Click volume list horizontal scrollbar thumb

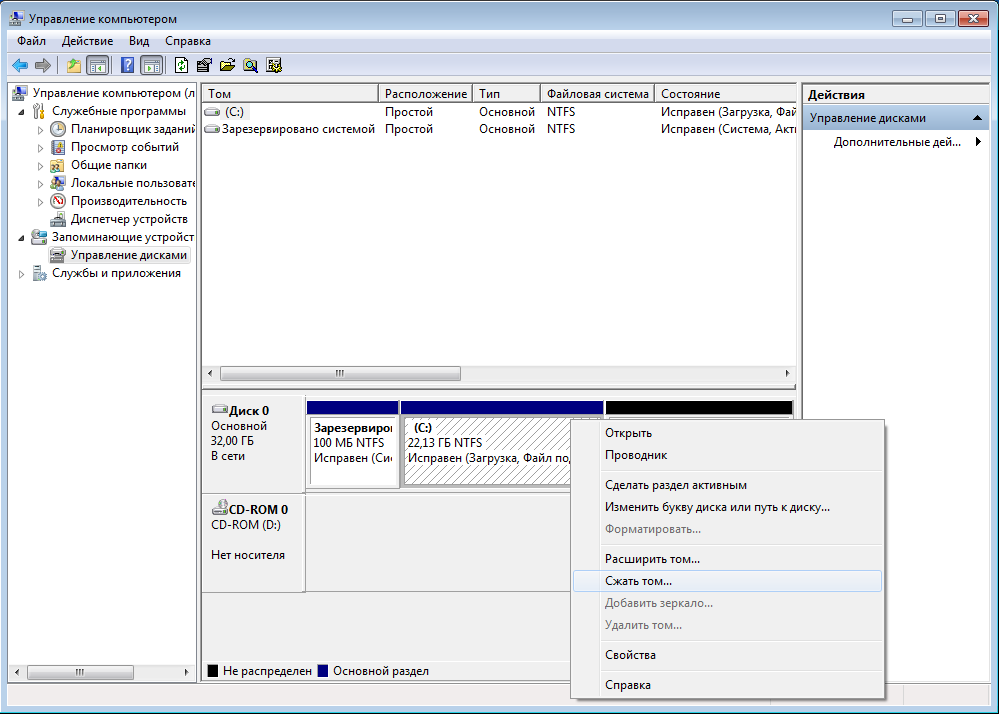click(x=340, y=373)
